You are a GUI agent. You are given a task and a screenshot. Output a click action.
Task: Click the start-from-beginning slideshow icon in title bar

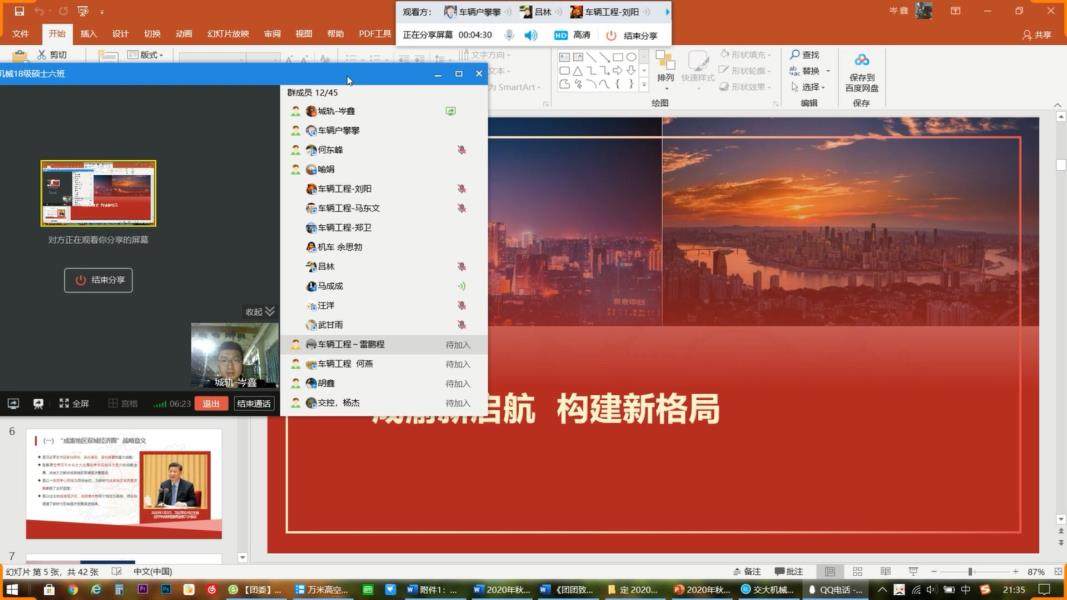click(83, 11)
